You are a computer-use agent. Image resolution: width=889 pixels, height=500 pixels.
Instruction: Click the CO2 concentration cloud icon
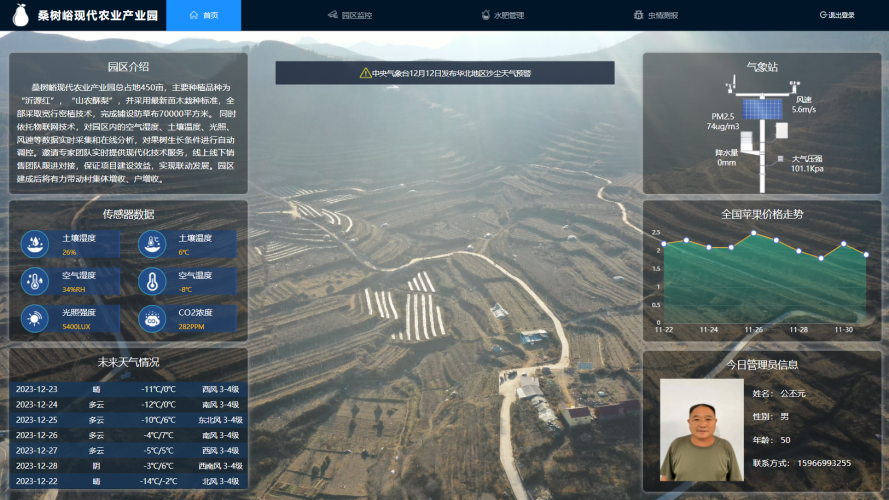coord(152,319)
